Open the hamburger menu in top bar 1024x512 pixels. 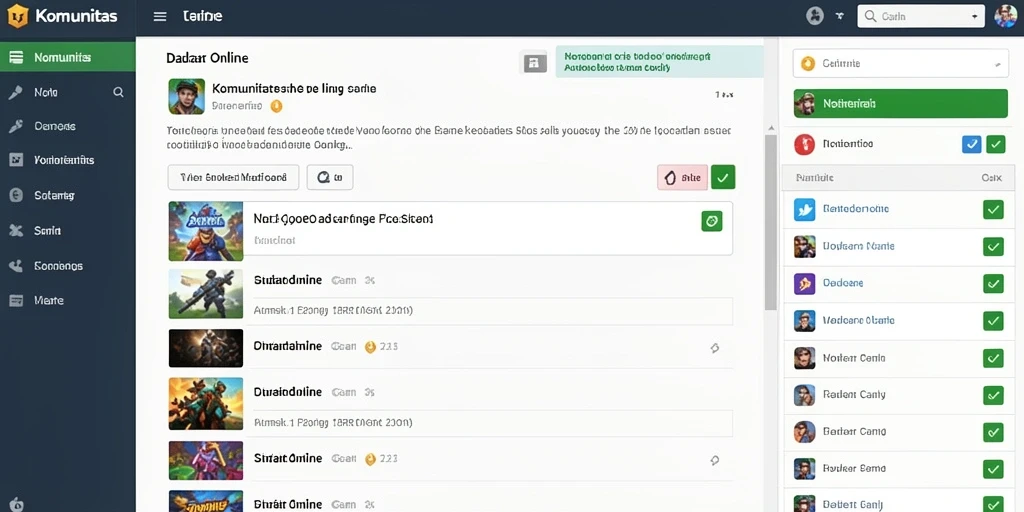(x=160, y=16)
